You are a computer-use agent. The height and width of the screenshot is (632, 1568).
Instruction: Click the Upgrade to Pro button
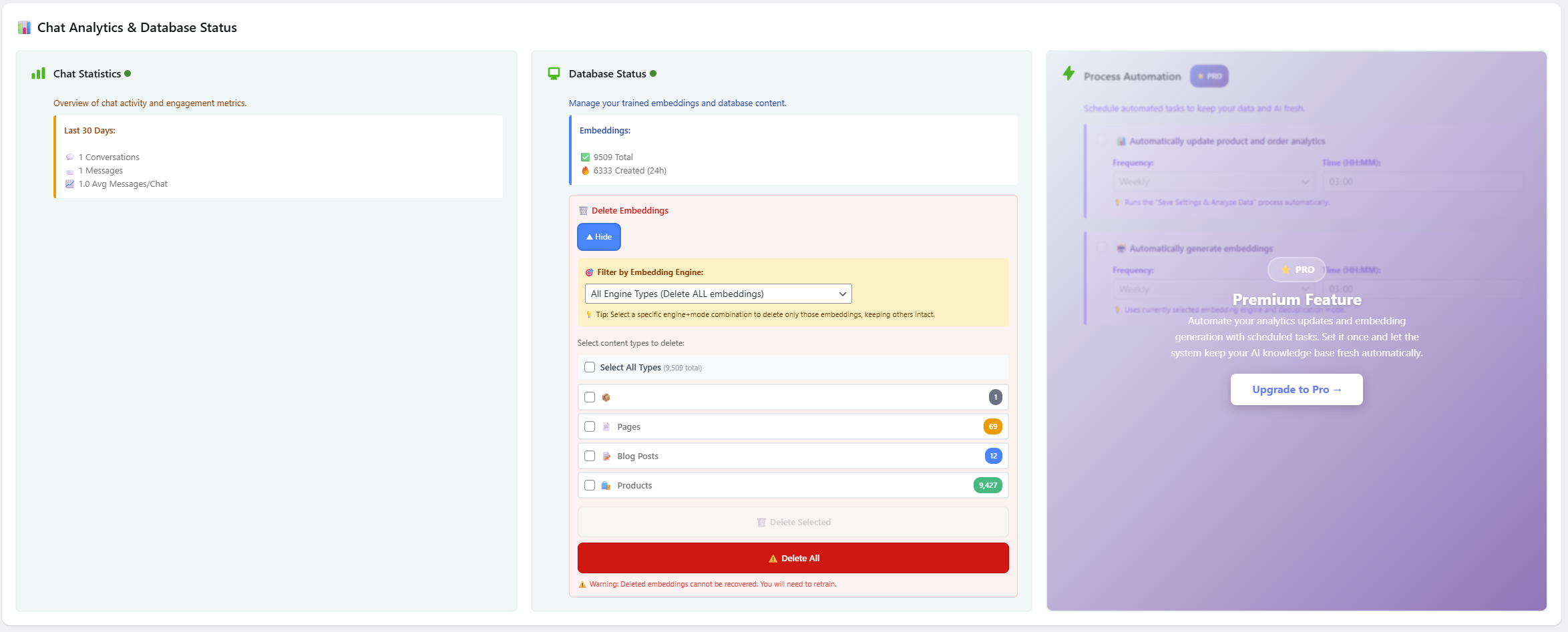pos(1296,390)
